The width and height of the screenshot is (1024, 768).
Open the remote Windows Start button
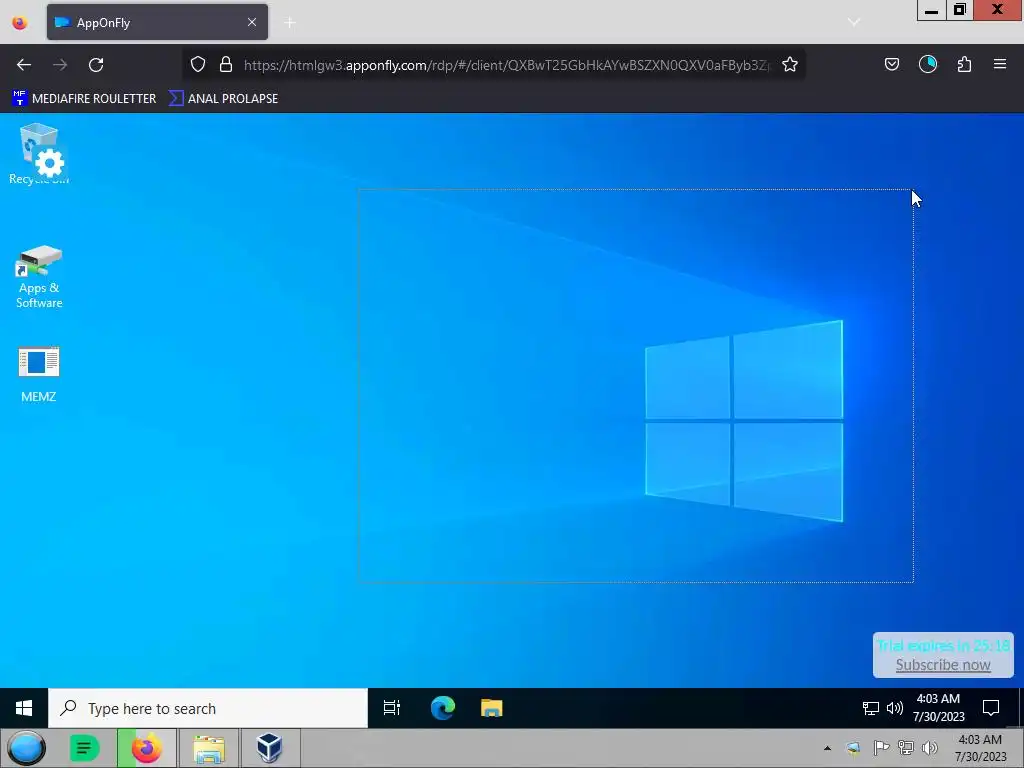coord(24,708)
